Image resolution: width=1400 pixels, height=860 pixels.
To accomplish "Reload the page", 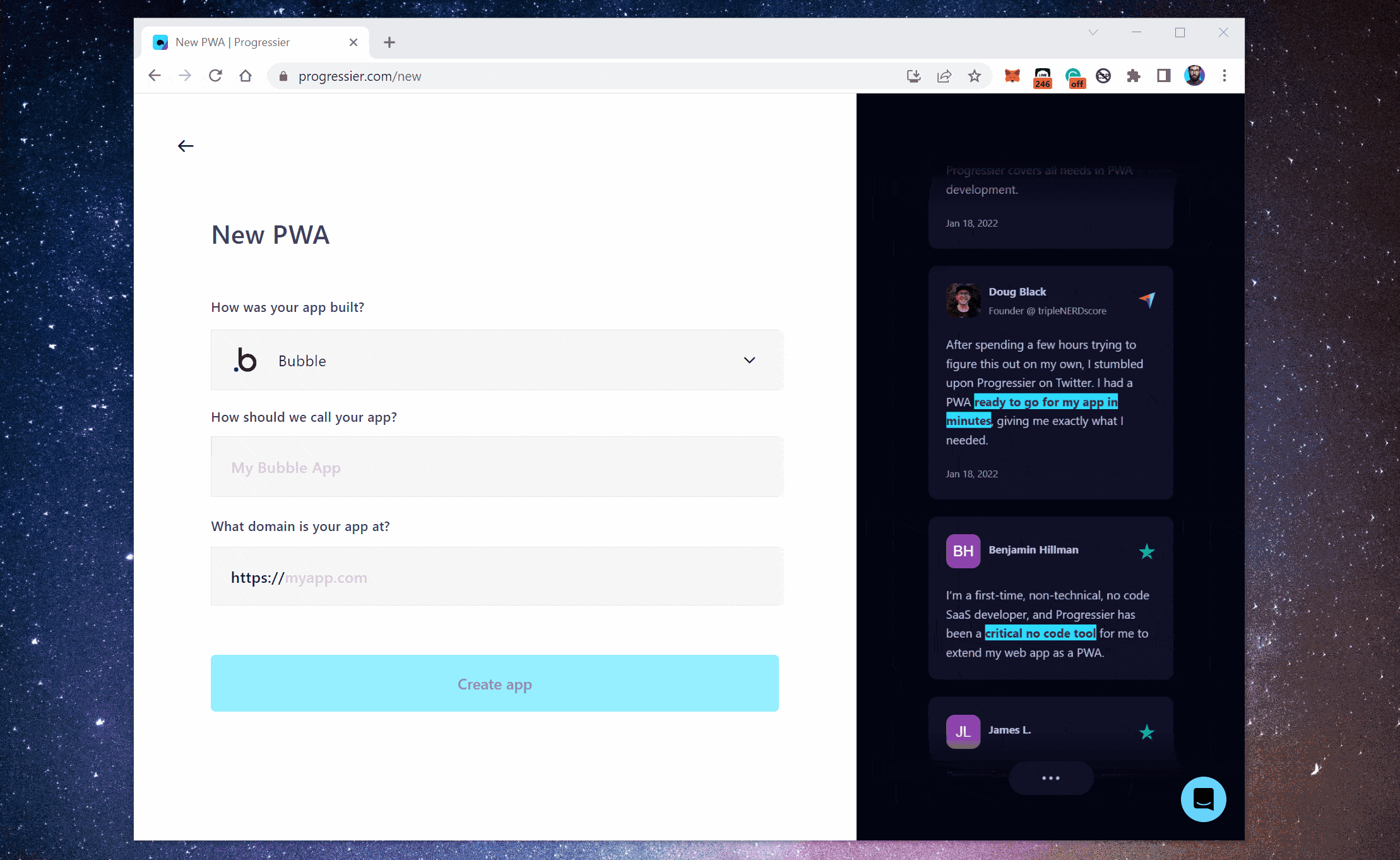I will click(215, 76).
